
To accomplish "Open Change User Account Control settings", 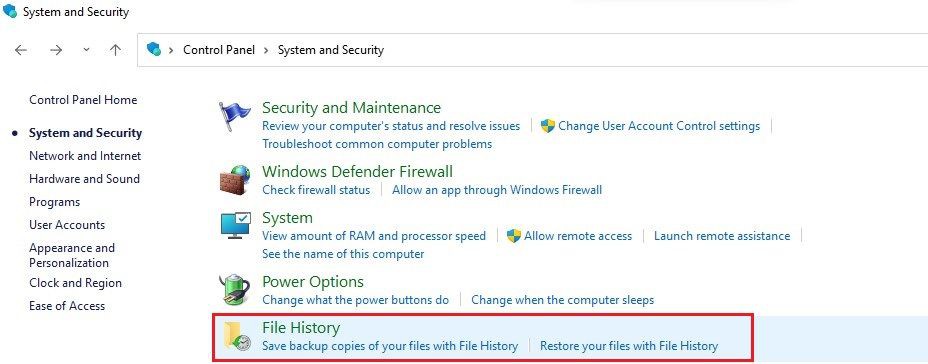I will click(x=659, y=126).
